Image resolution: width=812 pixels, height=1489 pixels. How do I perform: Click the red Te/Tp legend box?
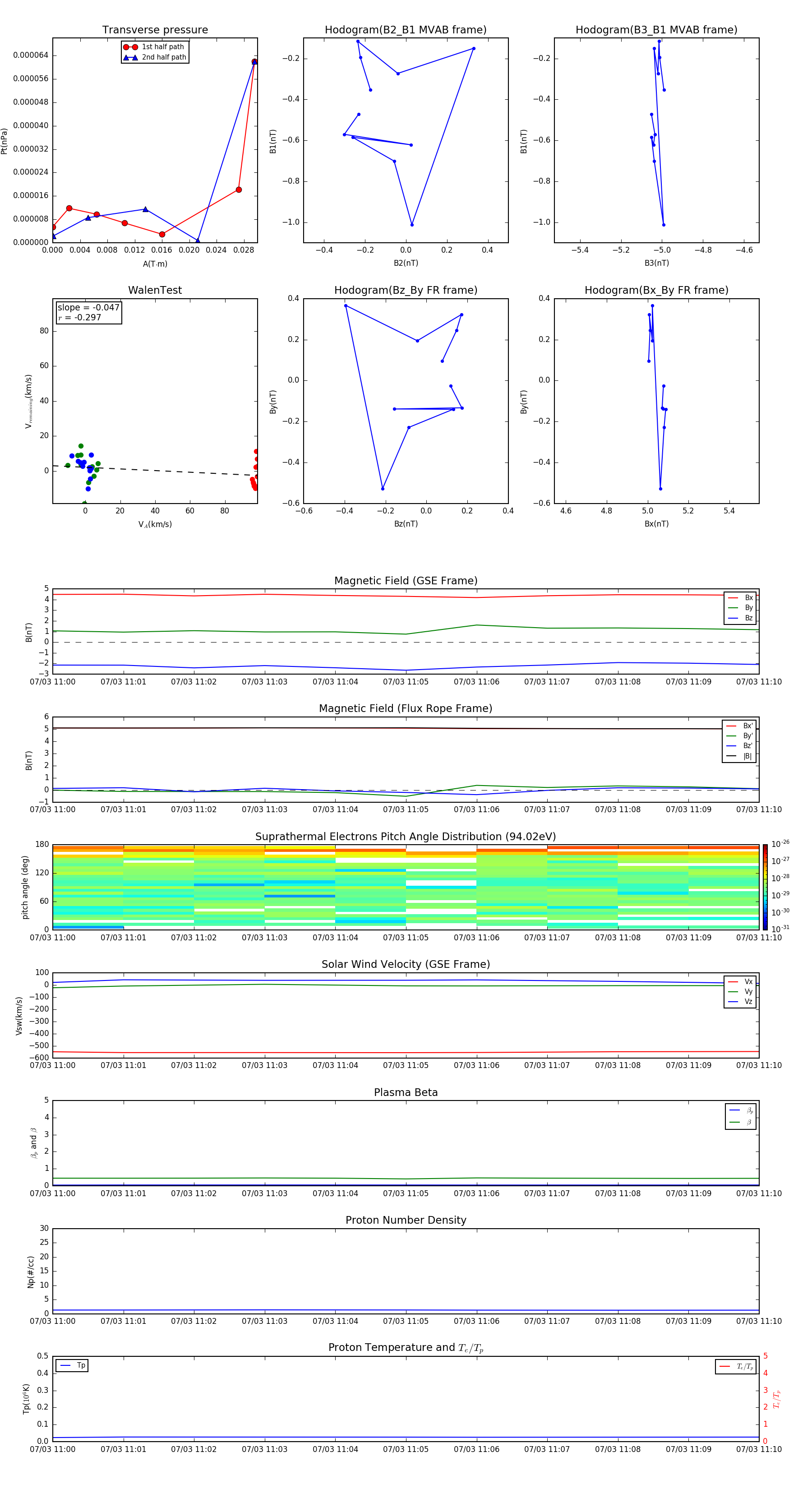(735, 1366)
